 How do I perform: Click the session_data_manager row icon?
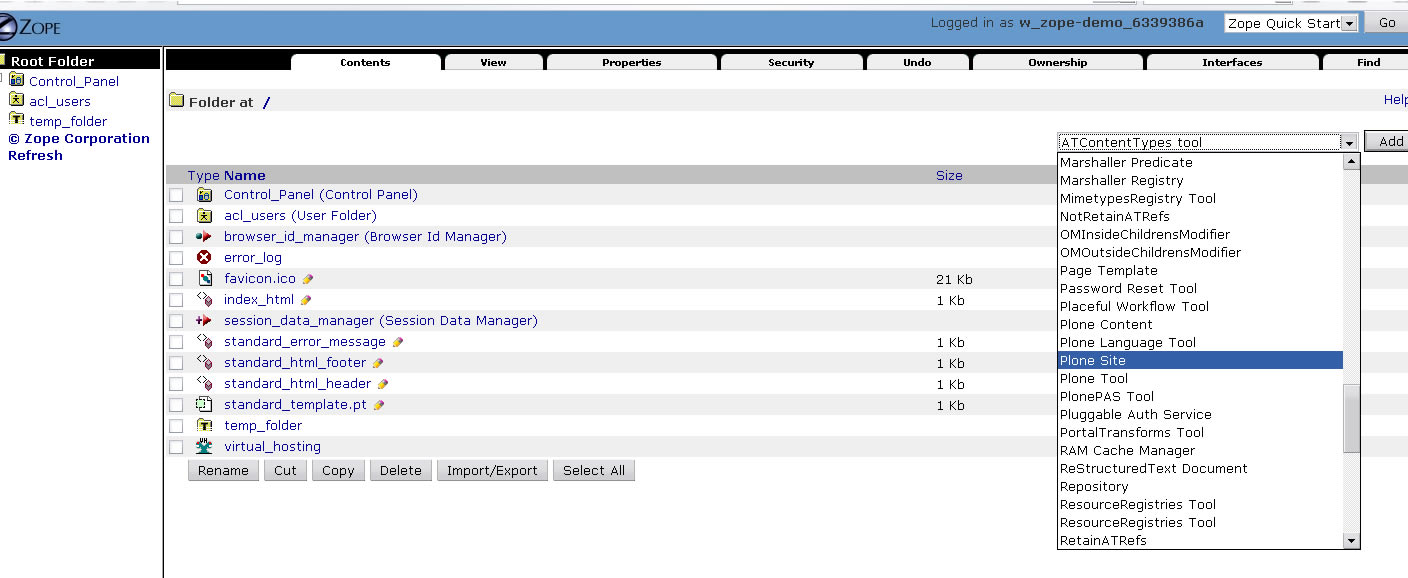(x=205, y=321)
